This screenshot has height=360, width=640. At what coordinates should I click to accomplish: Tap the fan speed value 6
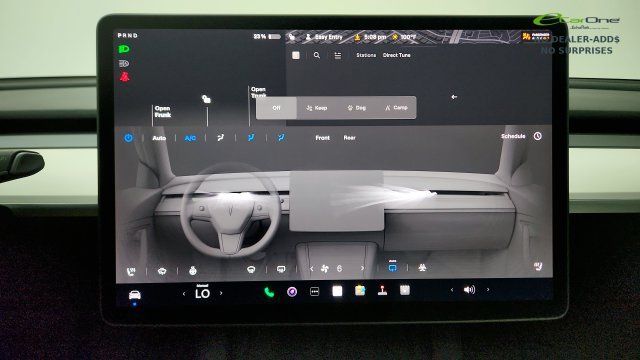339,269
